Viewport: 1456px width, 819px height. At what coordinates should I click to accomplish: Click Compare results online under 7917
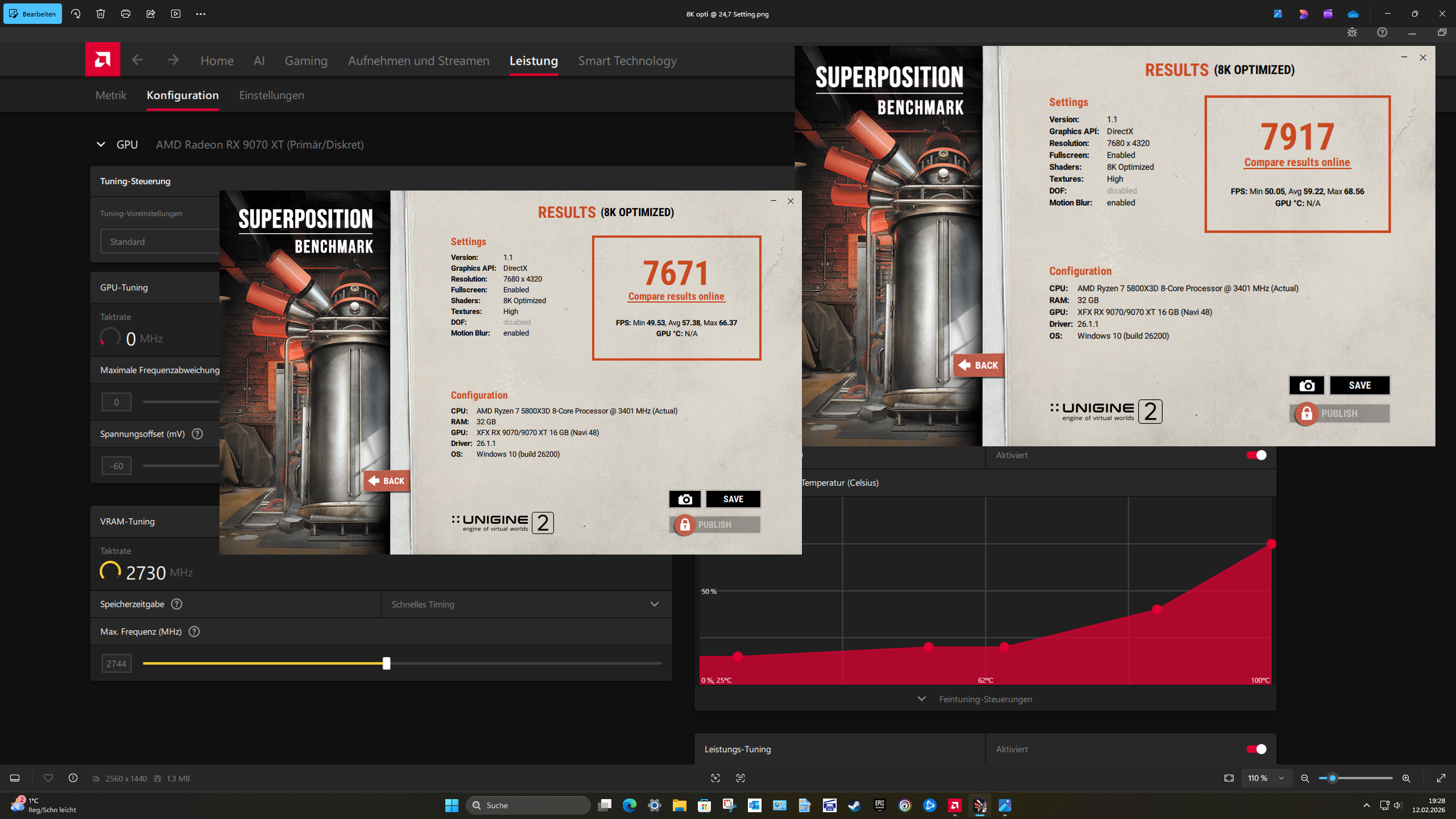(1297, 163)
